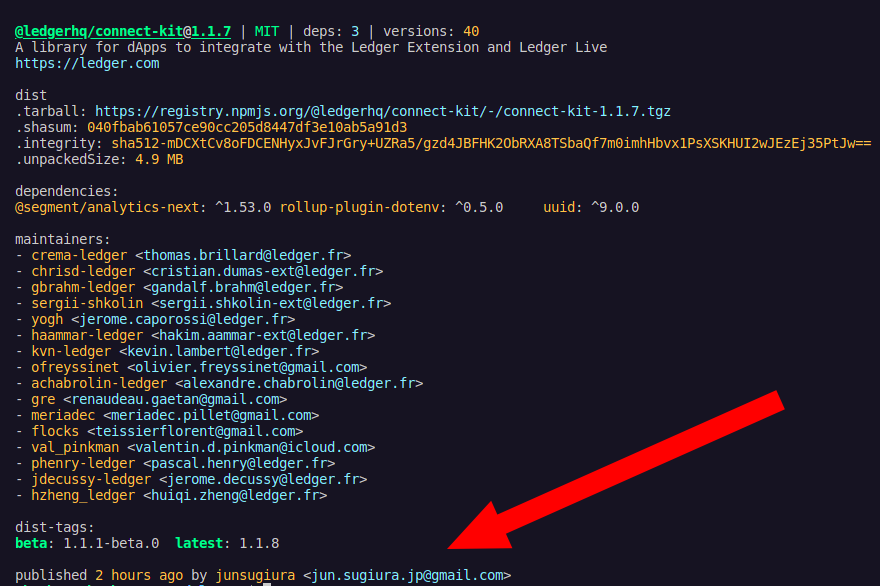Click latest version number 1.1.8
880x586 pixels.
(x=259, y=543)
